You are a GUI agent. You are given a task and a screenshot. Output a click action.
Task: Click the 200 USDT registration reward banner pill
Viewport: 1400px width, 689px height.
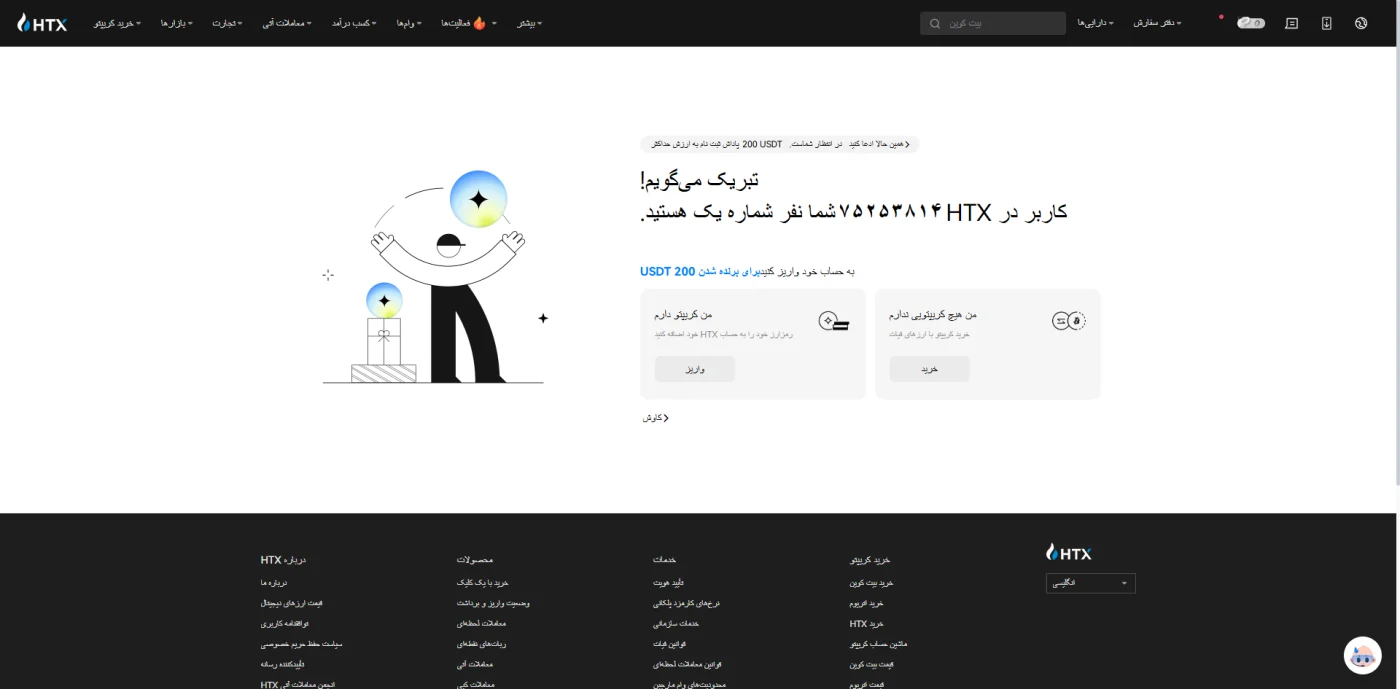click(x=780, y=145)
